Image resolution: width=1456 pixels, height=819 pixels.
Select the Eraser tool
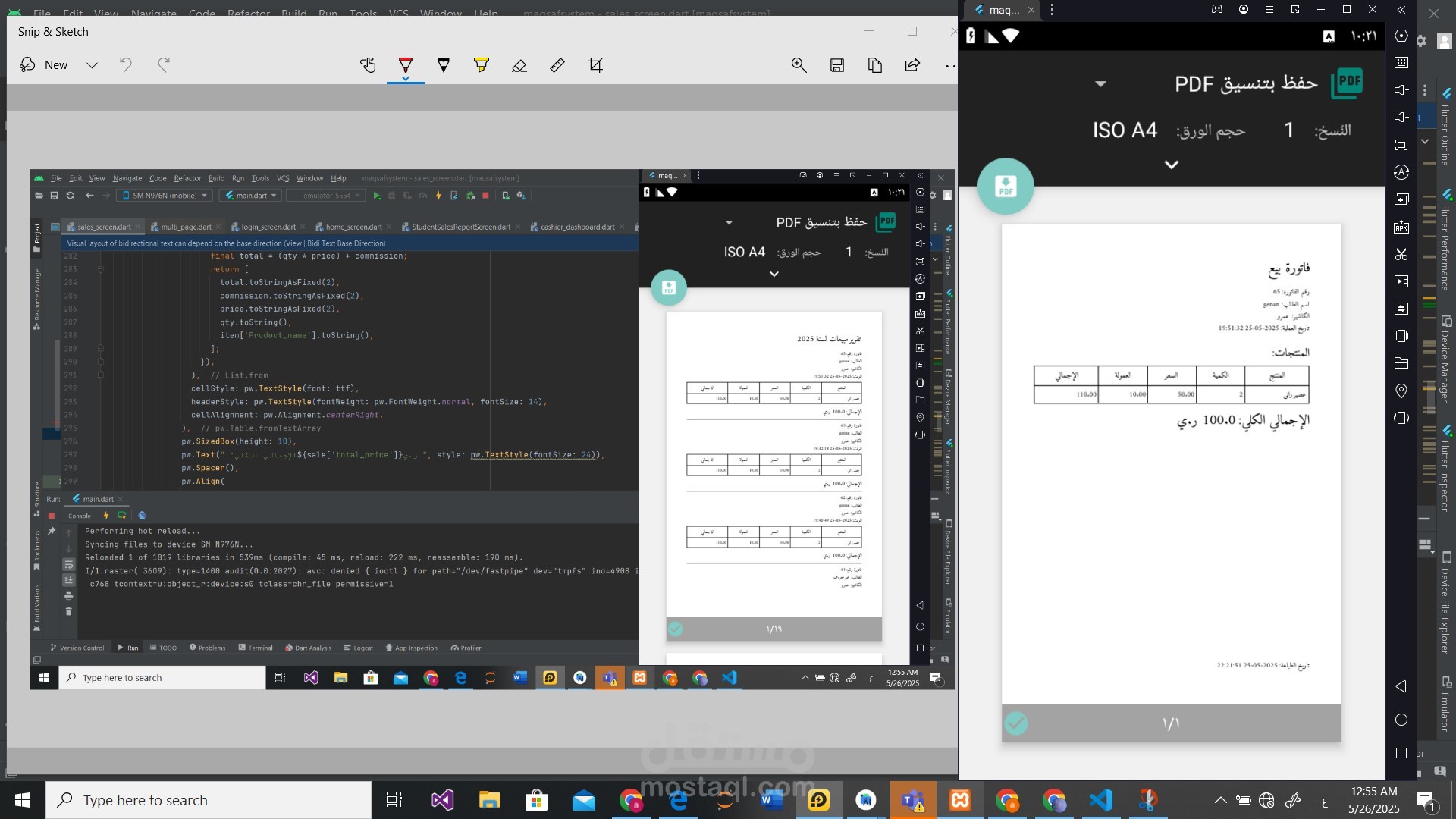(x=519, y=65)
